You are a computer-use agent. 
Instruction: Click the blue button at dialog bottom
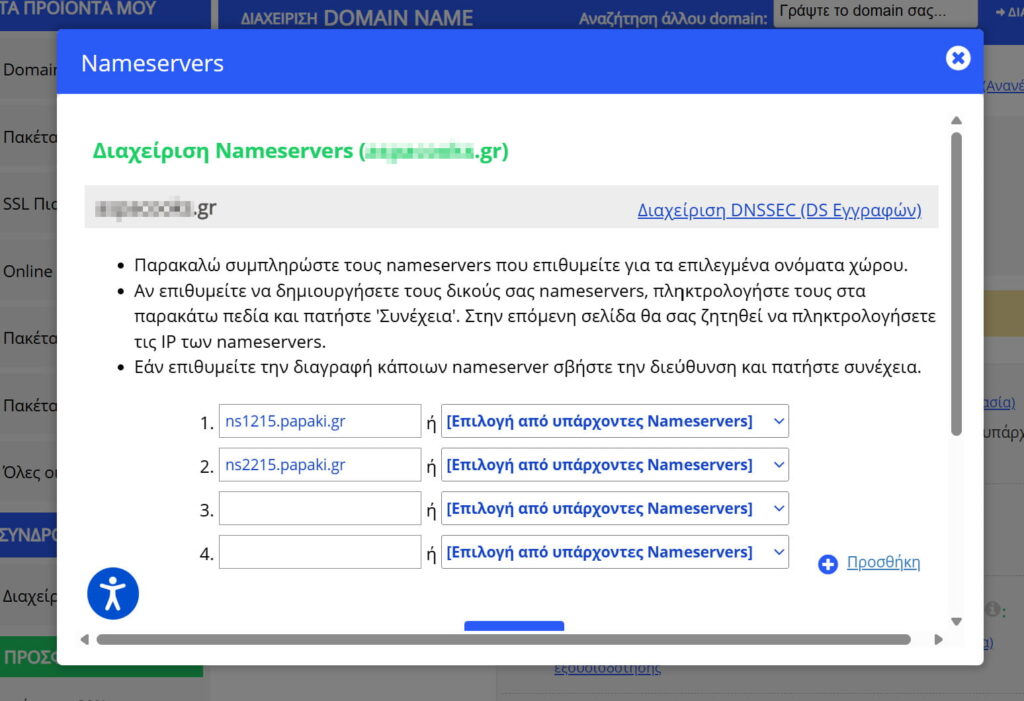514,627
